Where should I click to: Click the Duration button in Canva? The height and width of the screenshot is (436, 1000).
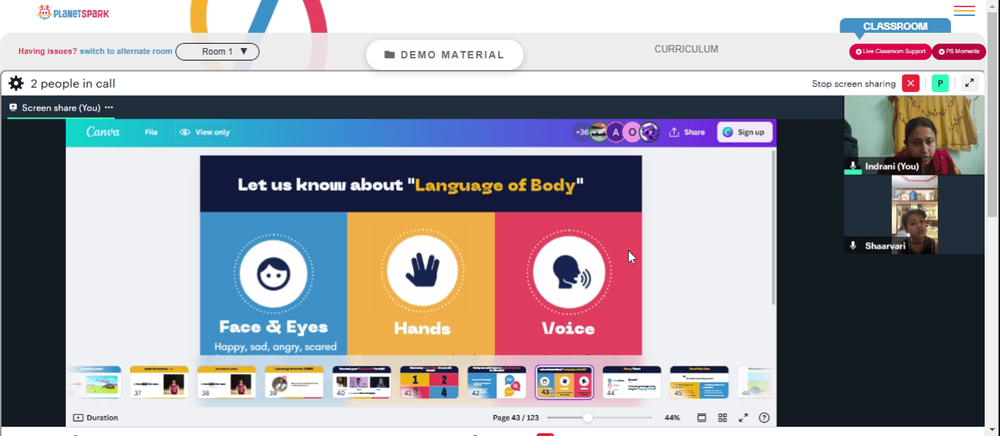[96, 418]
